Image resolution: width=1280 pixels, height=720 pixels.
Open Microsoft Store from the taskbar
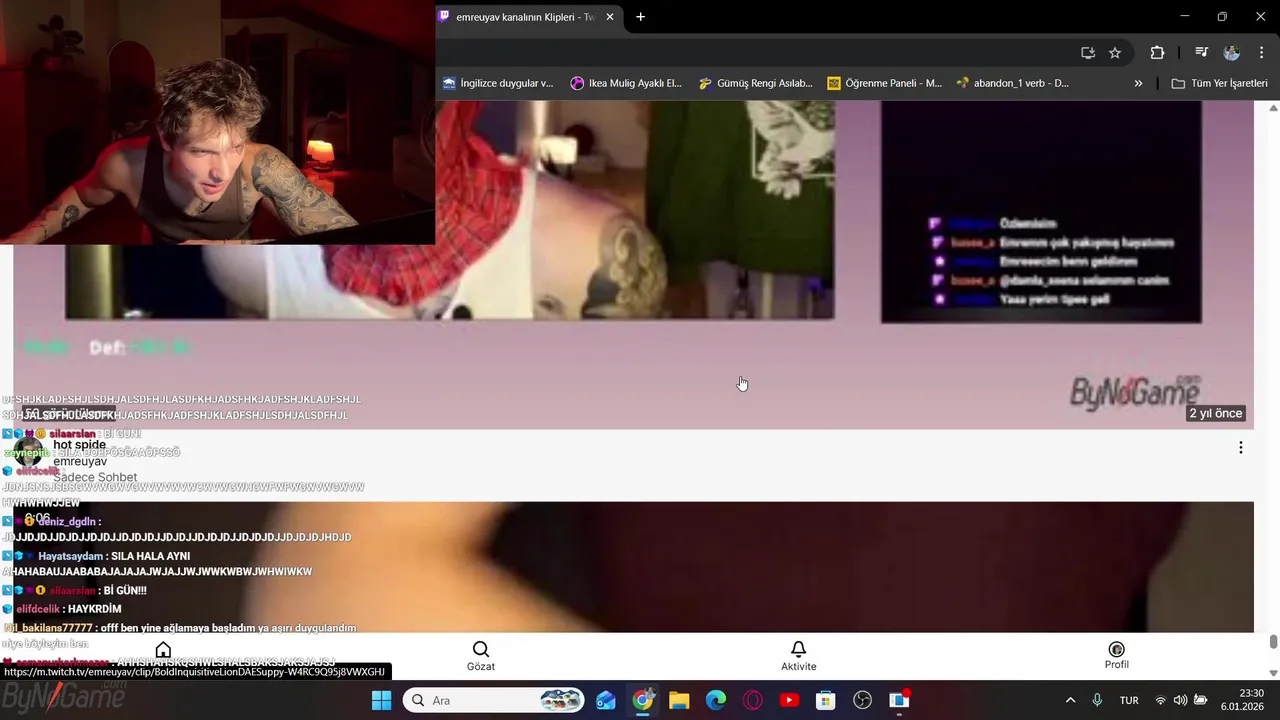tap(826, 700)
